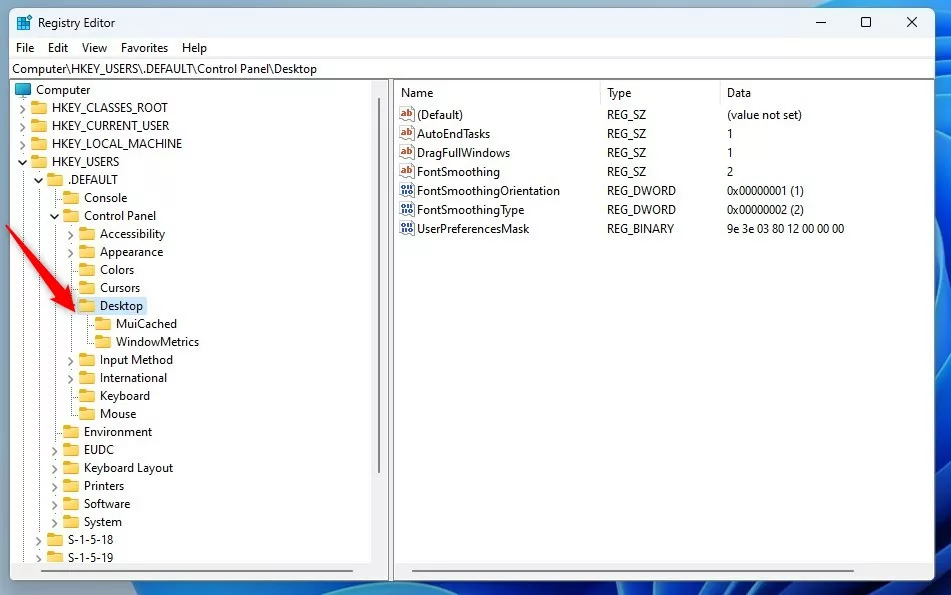Click the Registry Editor app icon in title bar
This screenshot has height=595, width=951.
tap(24, 23)
